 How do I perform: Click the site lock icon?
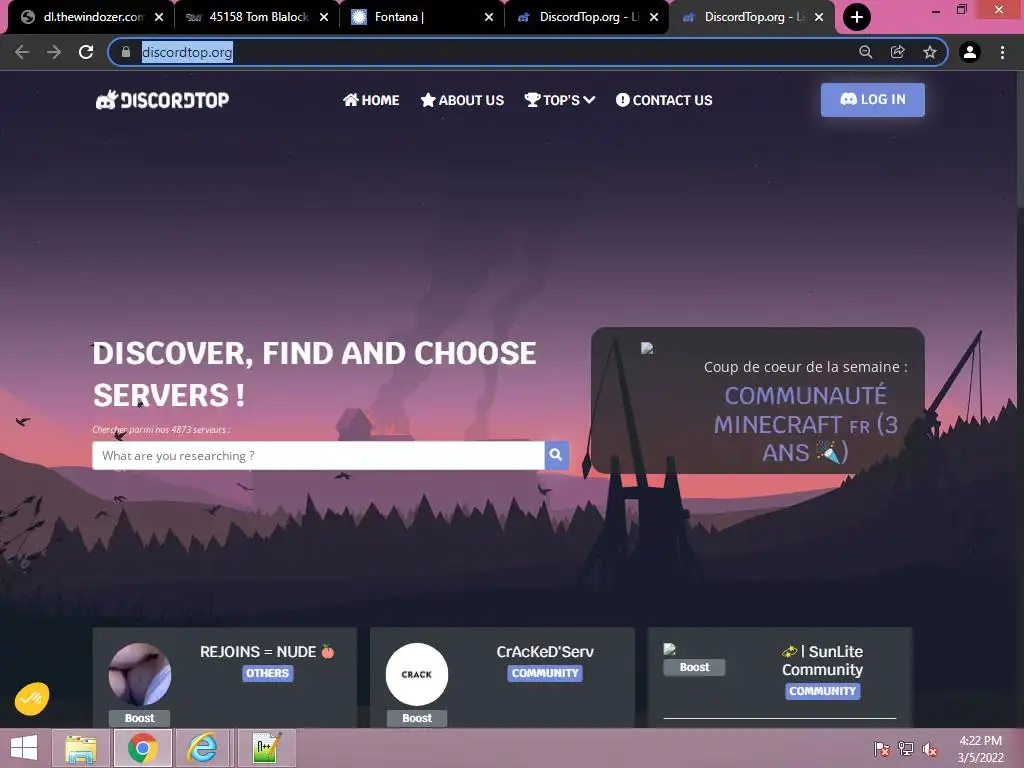coord(126,52)
